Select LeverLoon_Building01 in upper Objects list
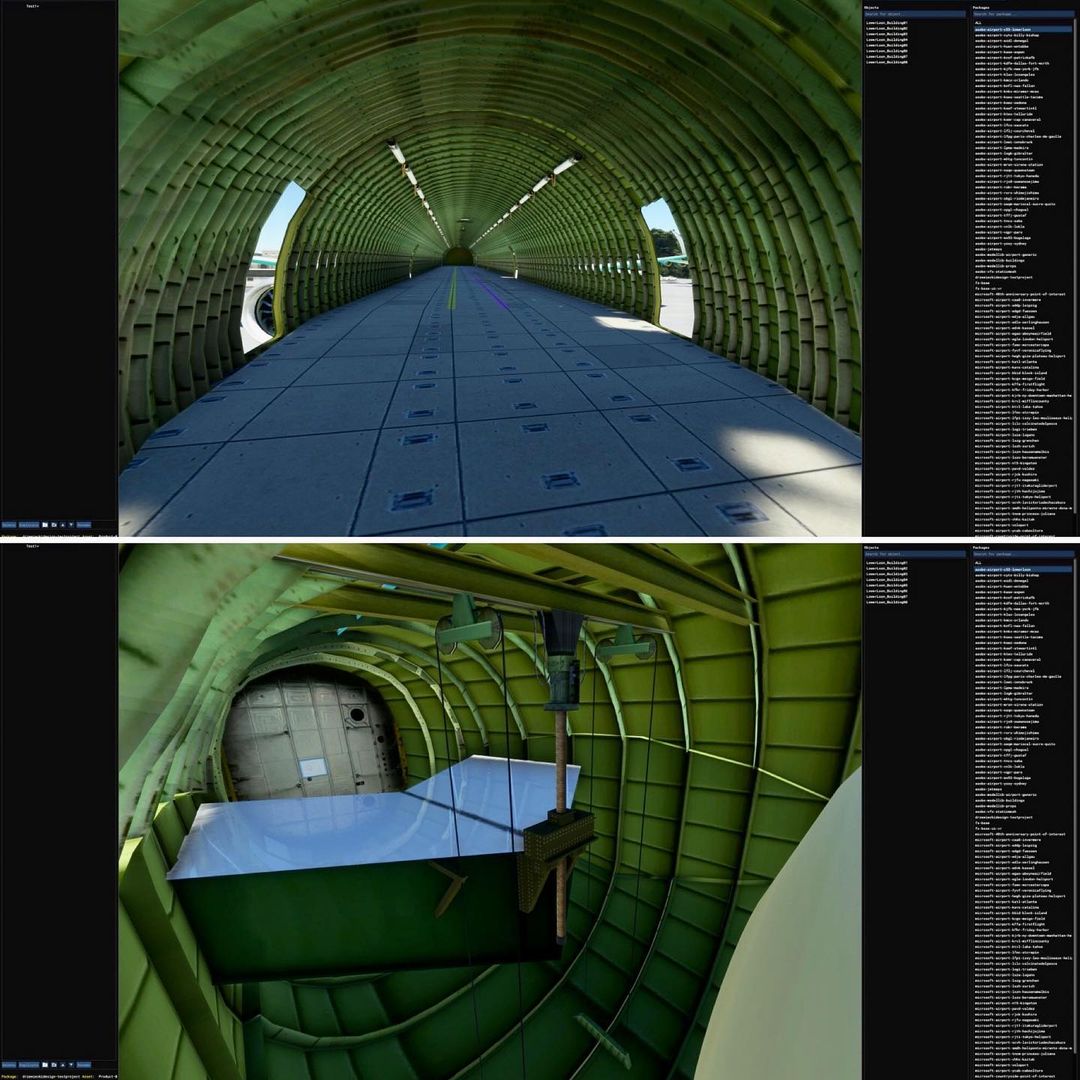Viewport: 1080px width, 1080px height. [887, 23]
